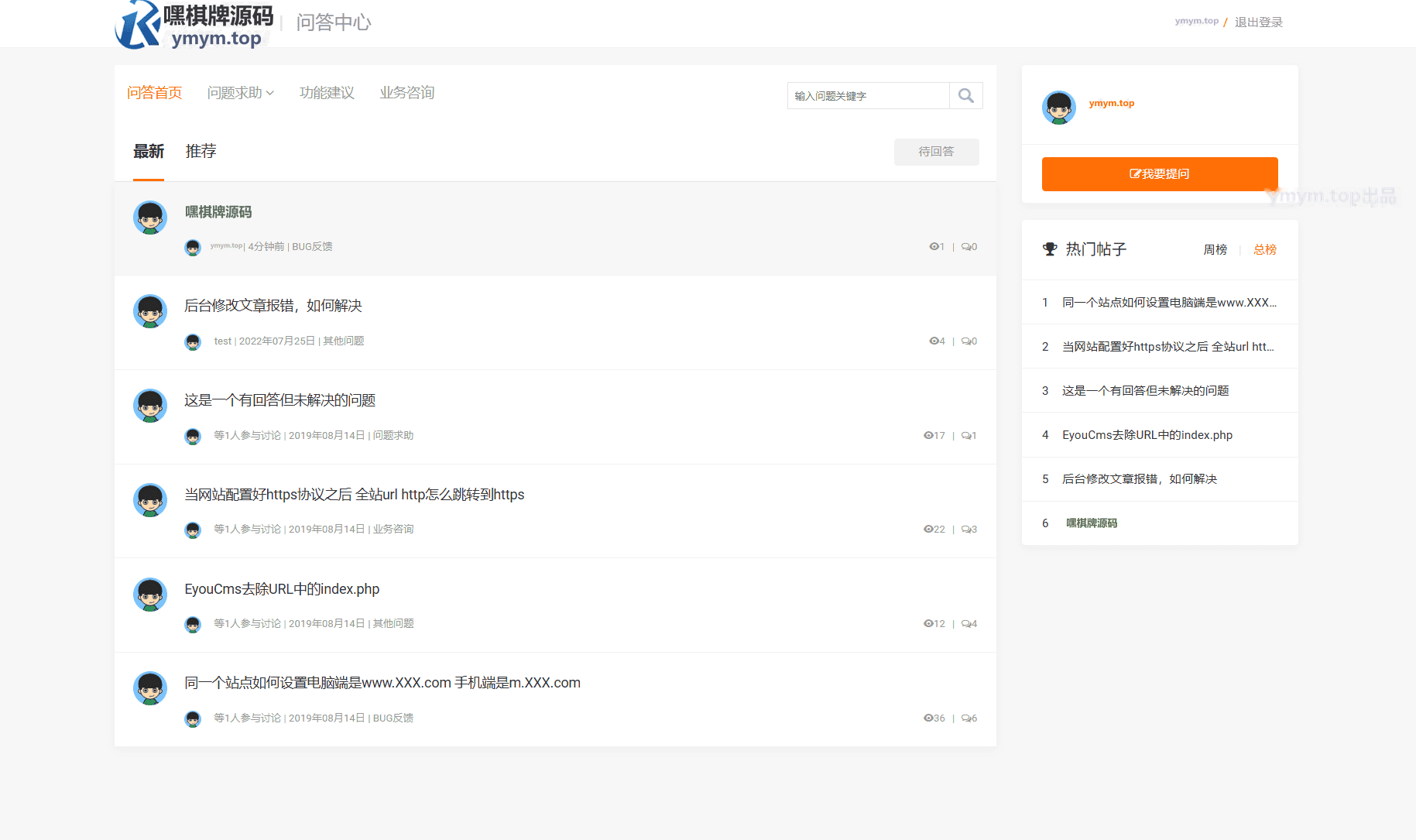This screenshot has height=840, width=1416.
Task: Focus the 输入问题关键字 search field
Action: 869,95
